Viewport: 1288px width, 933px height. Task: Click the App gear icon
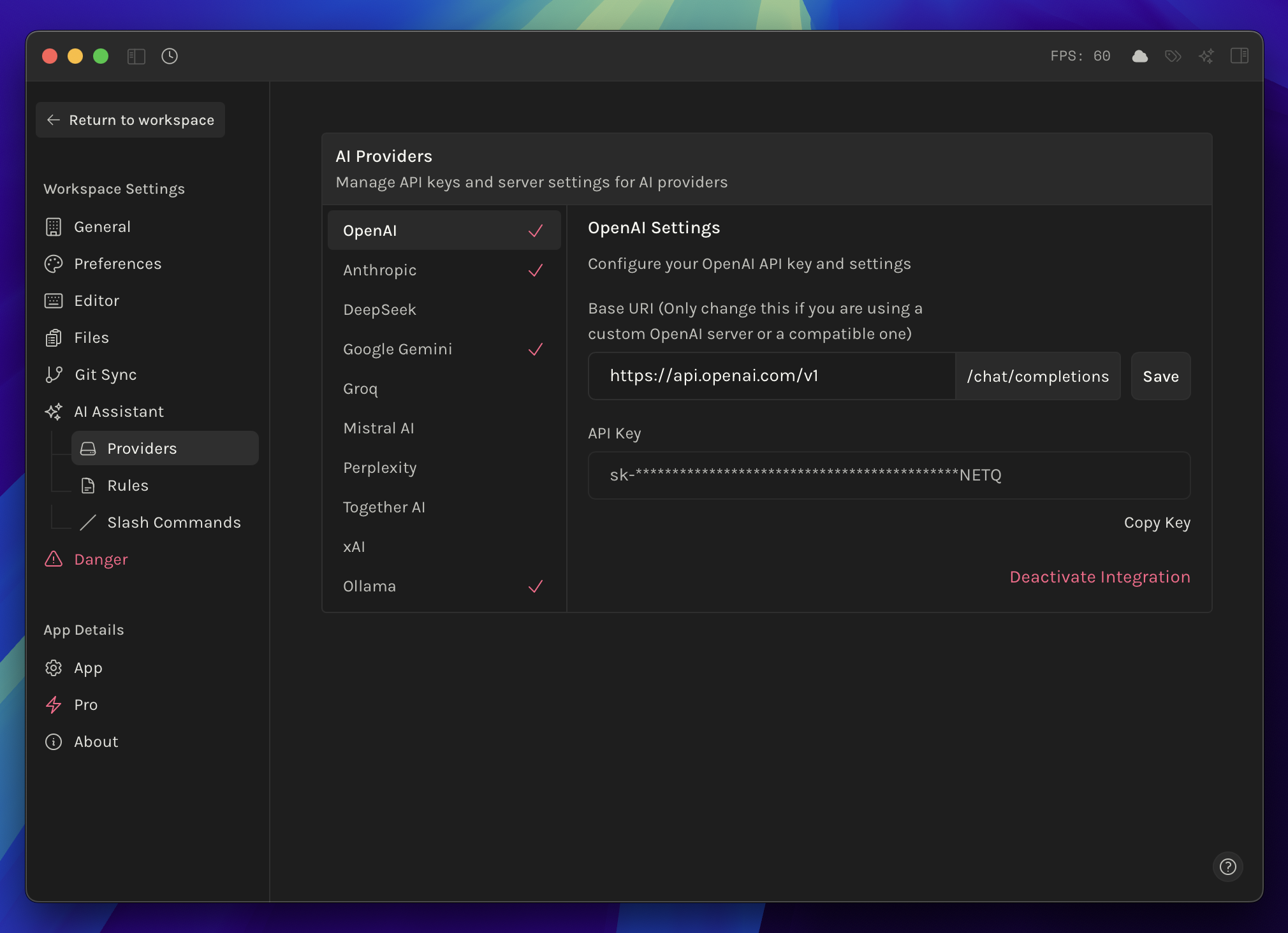click(x=54, y=668)
